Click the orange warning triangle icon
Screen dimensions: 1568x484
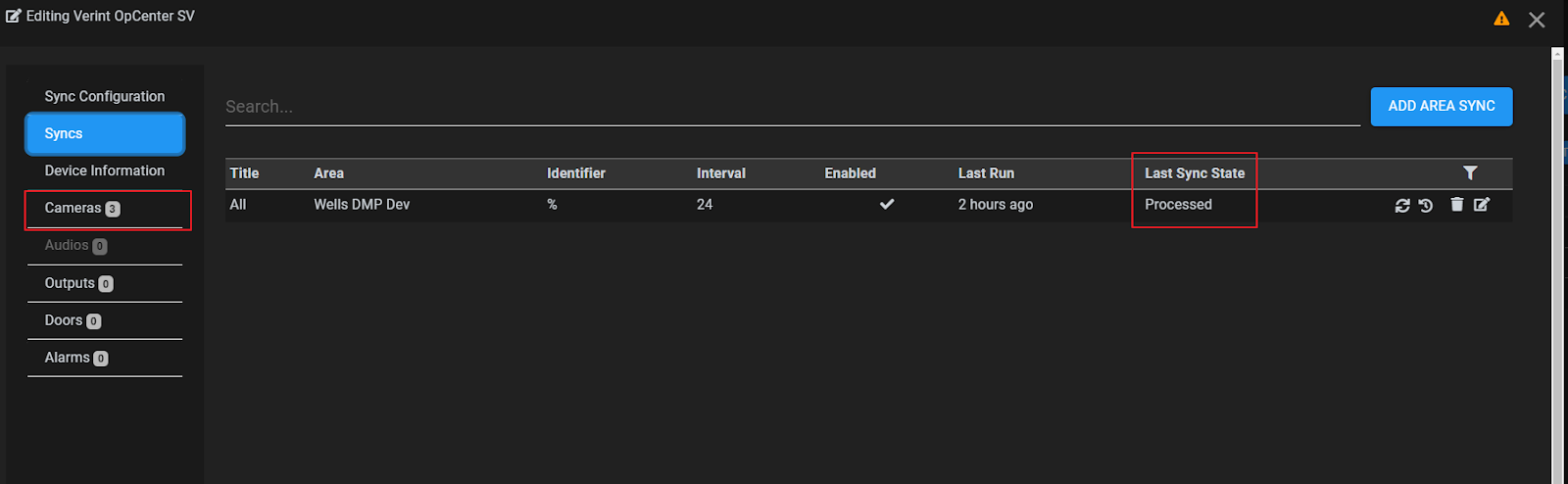point(1501,19)
